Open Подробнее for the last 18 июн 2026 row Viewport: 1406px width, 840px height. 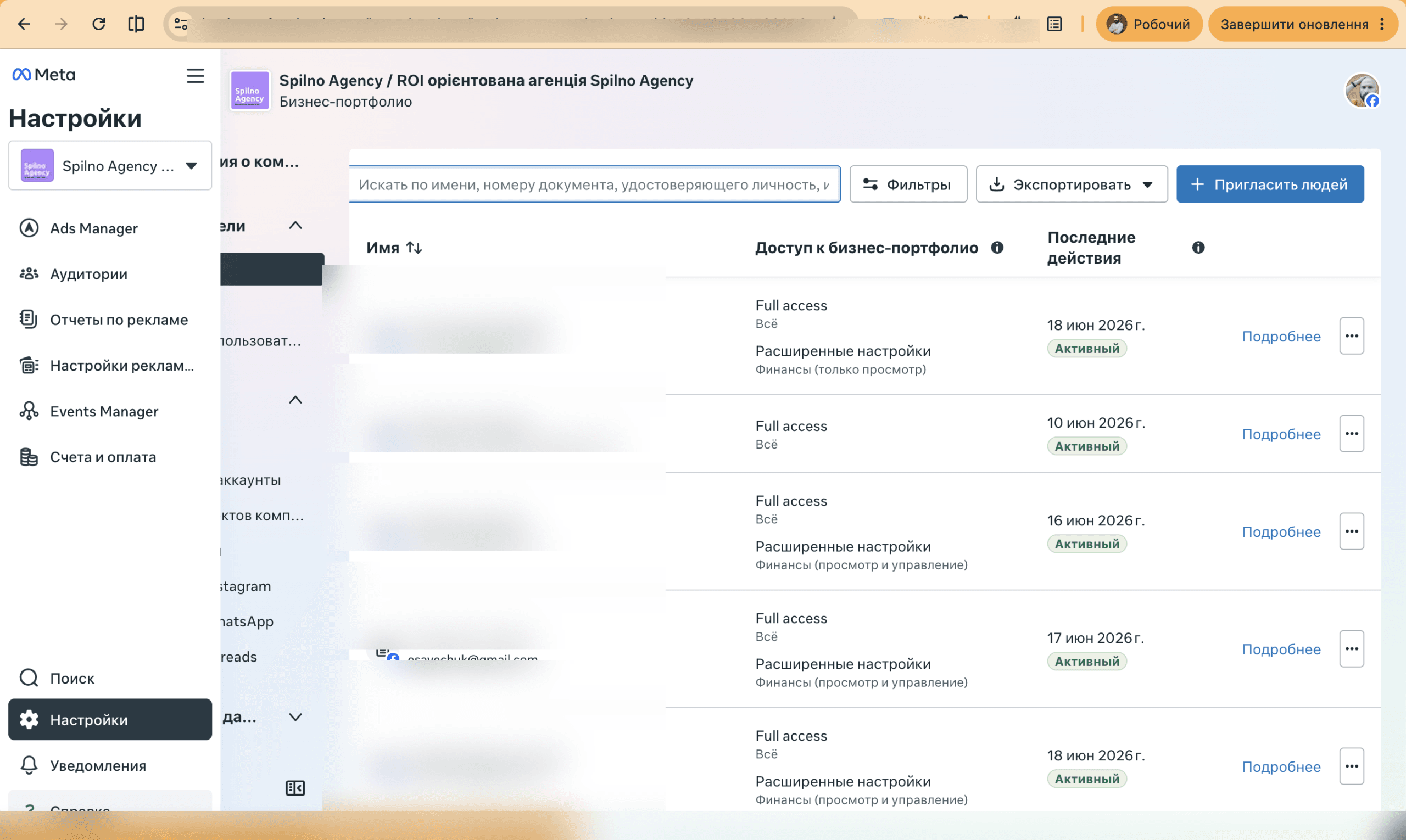click(x=1281, y=767)
